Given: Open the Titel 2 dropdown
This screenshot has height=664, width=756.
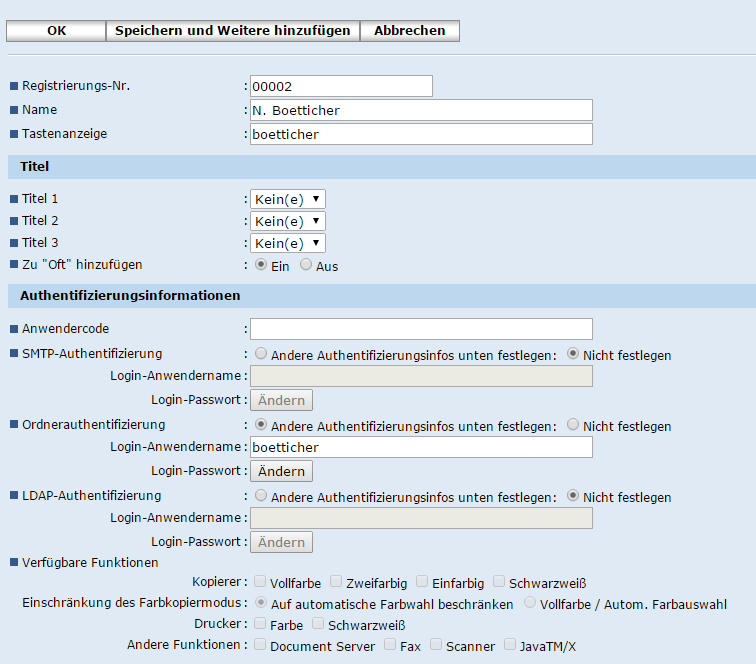Looking at the screenshot, I should click(288, 221).
